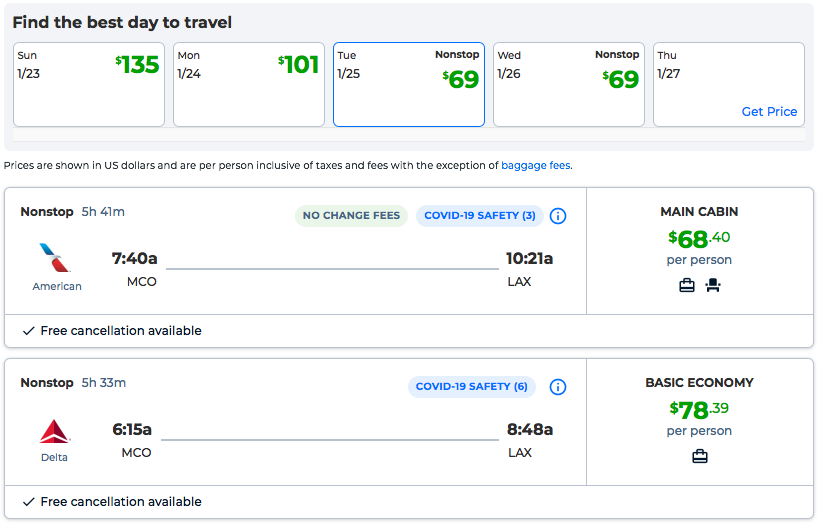Select the Wed 1/26 nonstop $69 date
The width and height of the screenshot is (825, 525).
pos(569,85)
